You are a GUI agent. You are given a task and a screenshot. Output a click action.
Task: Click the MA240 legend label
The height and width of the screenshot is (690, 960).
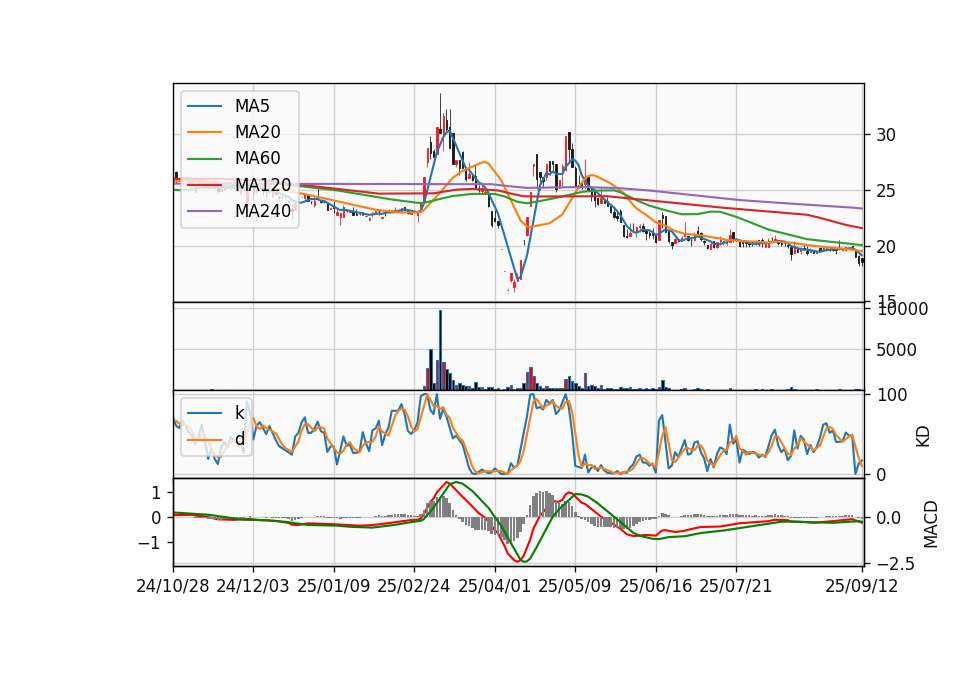263,211
